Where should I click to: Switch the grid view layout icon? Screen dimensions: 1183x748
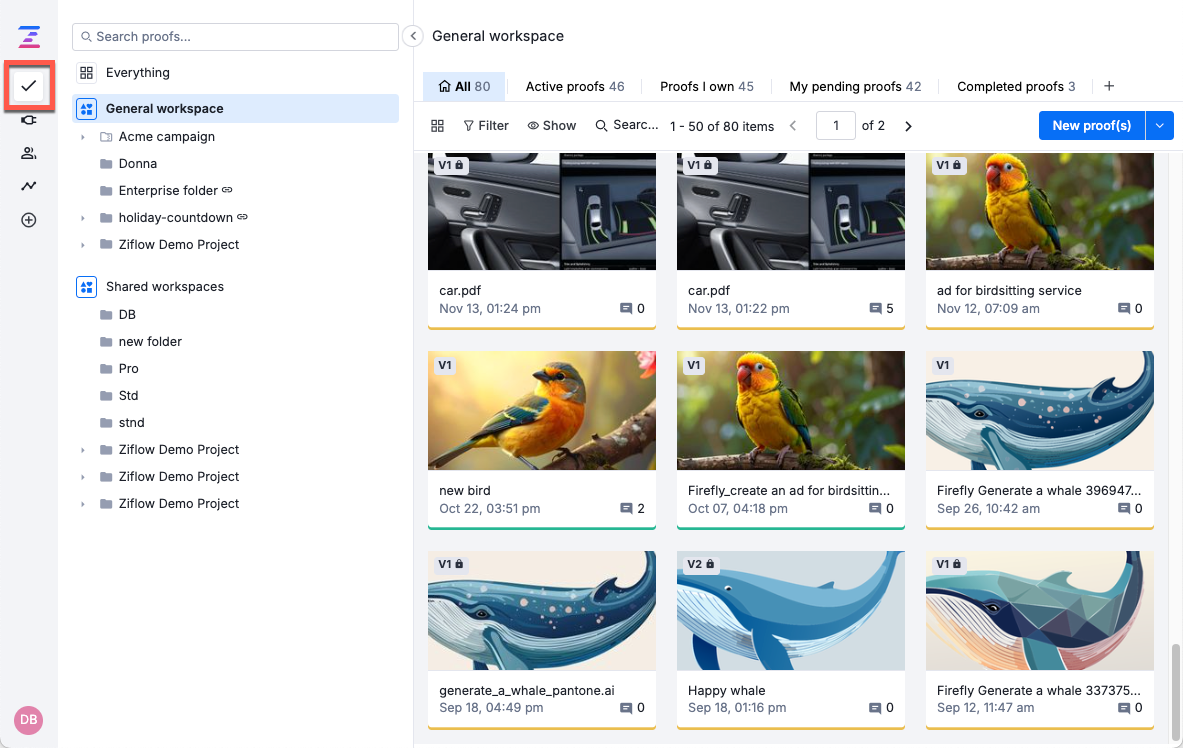point(437,126)
